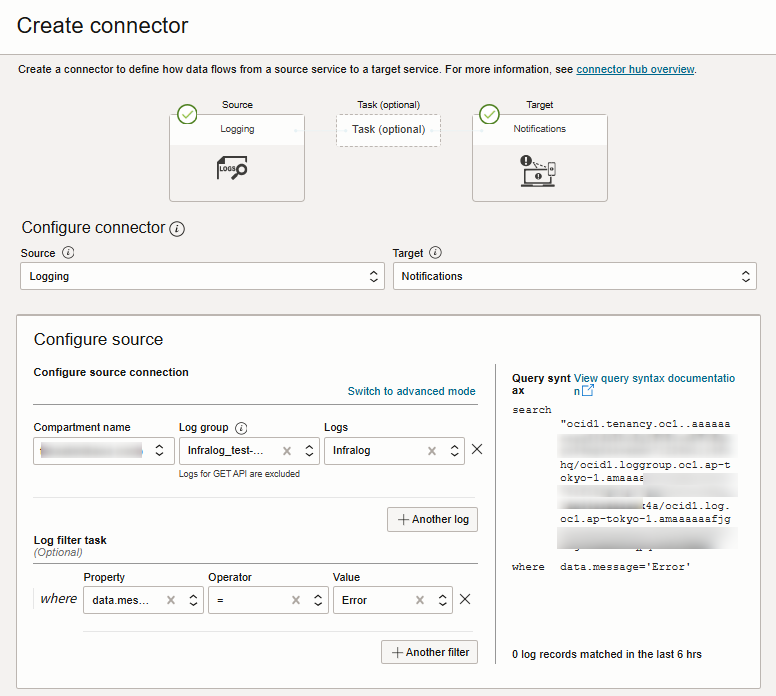Open the Logs Infralog dropdown
The image size is (776, 696).
[454, 451]
